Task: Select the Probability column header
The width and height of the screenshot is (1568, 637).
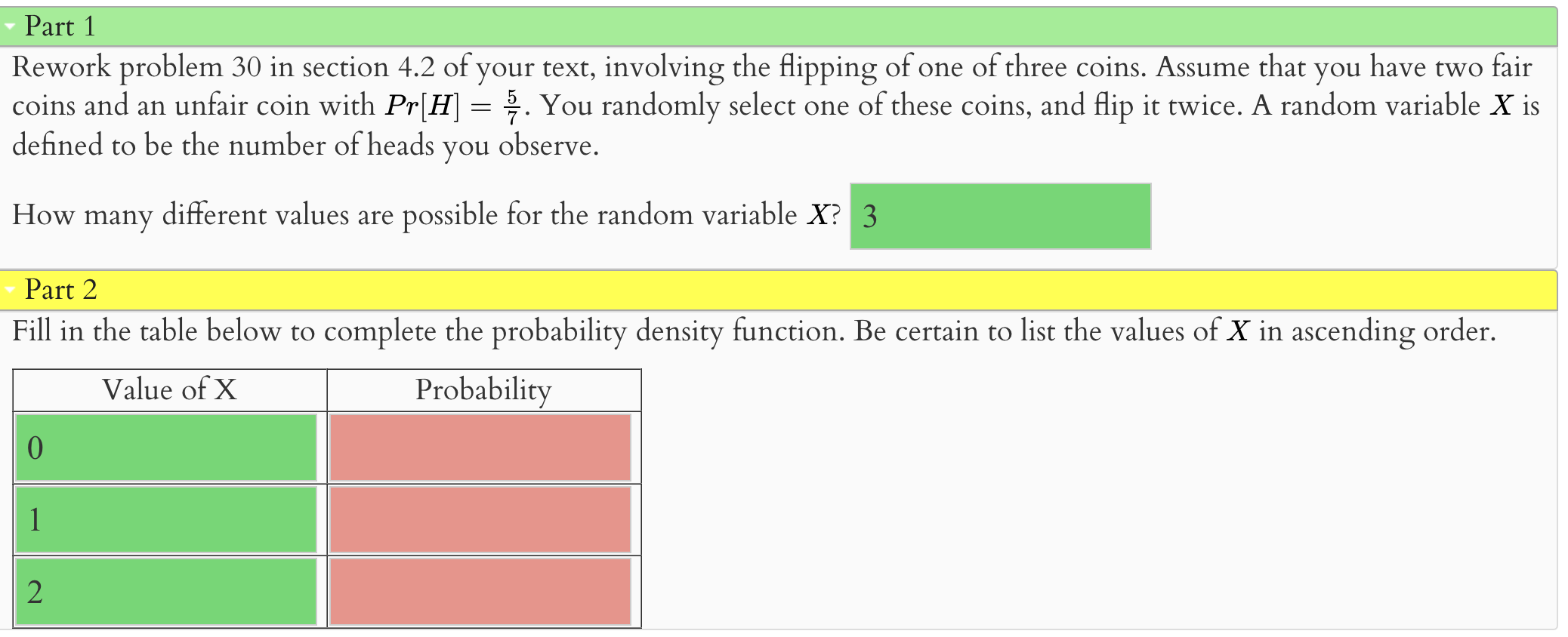Action: click(483, 389)
